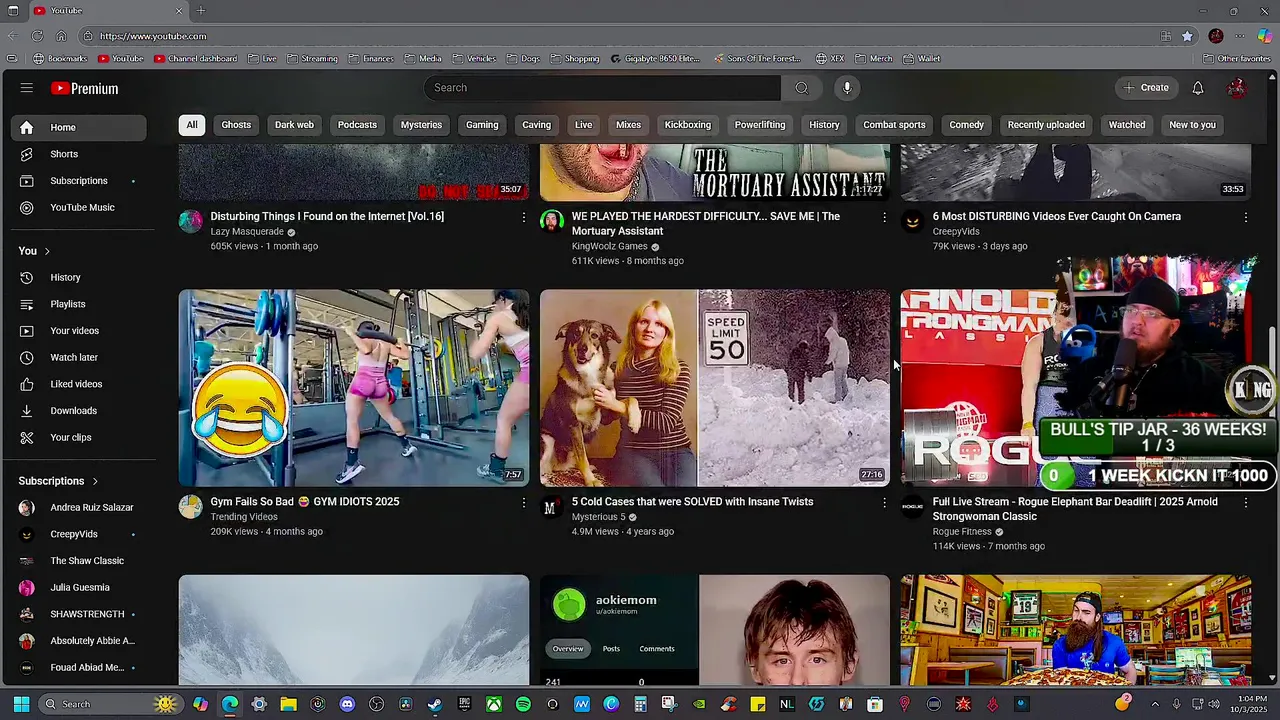Image resolution: width=1280 pixels, height=720 pixels.
Task: Click the Create button
Action: tap(1146, 88)
